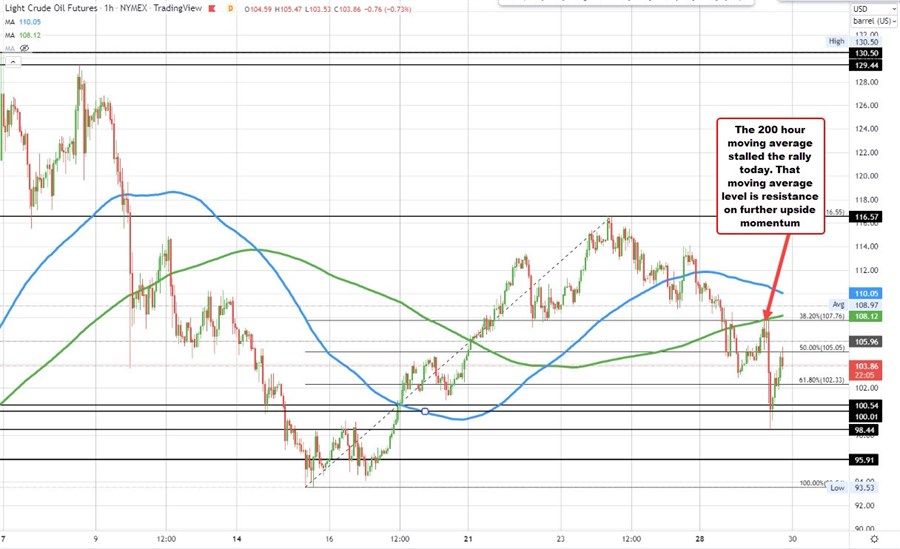Click the date label 23 on time axis
Screen dimensions: 900x549
560,539
